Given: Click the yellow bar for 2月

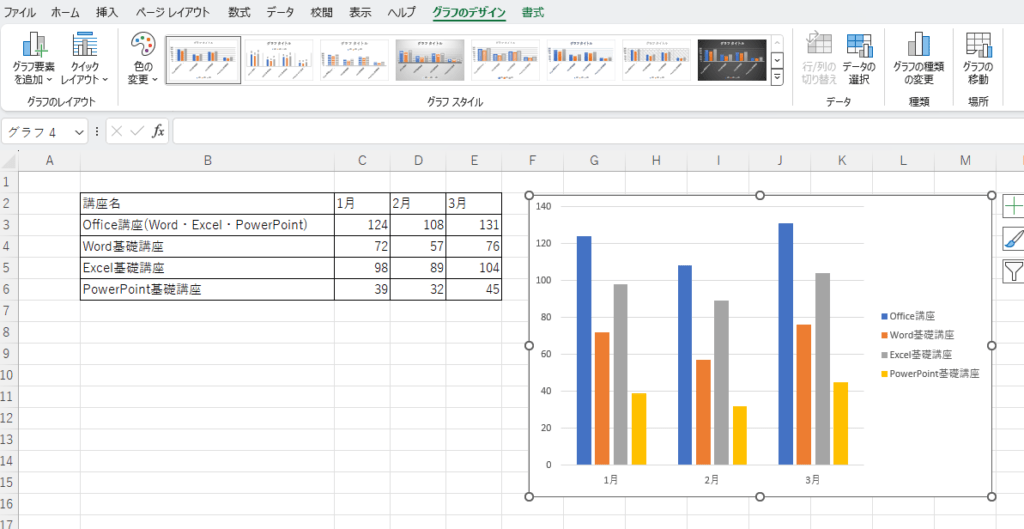Looking at the screenshot, I should 740,436.
